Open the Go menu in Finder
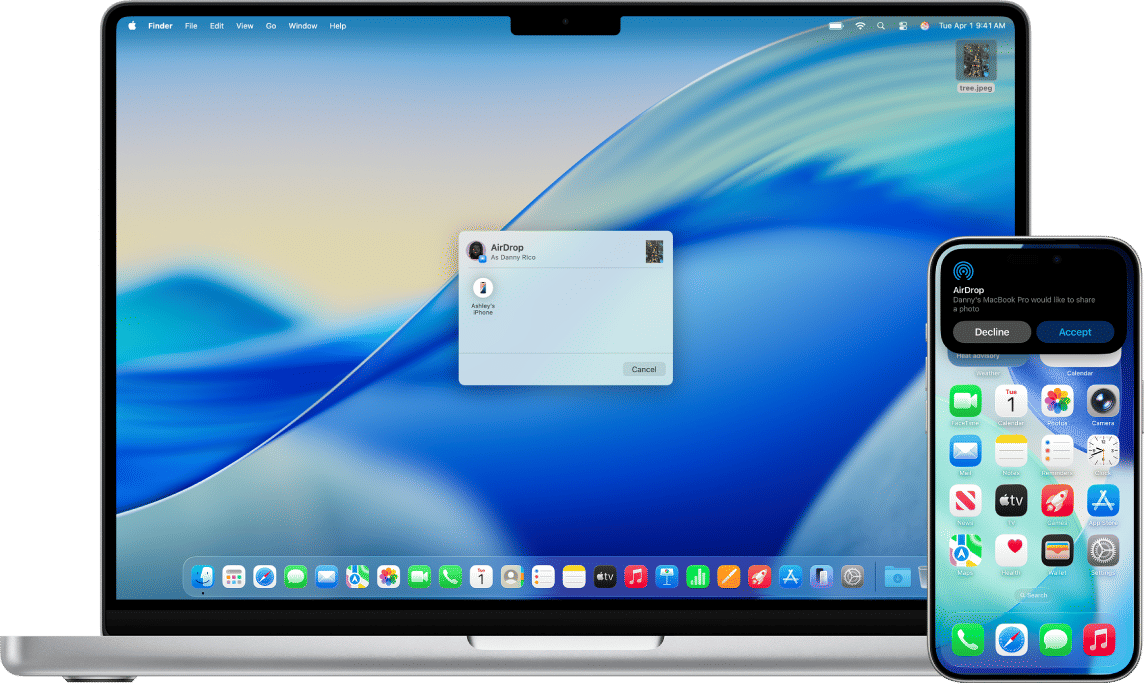The image size is (1144, 684). click(270, 26)
